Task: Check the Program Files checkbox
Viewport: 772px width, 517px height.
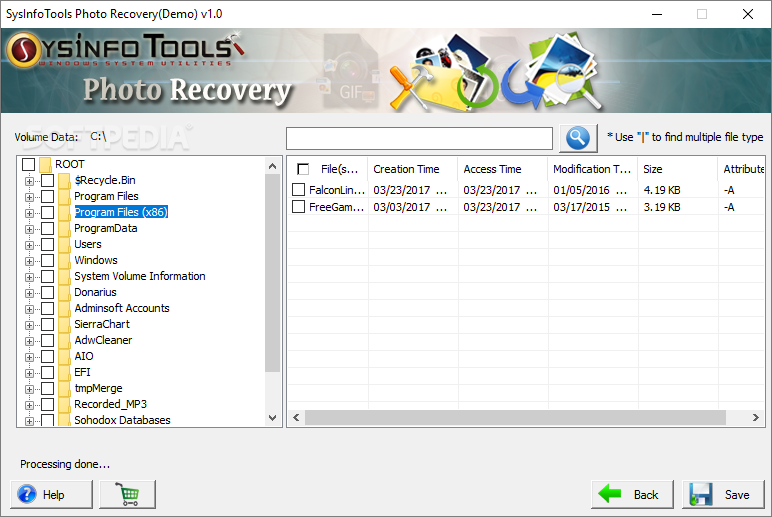Action: (x=48, y=196)
